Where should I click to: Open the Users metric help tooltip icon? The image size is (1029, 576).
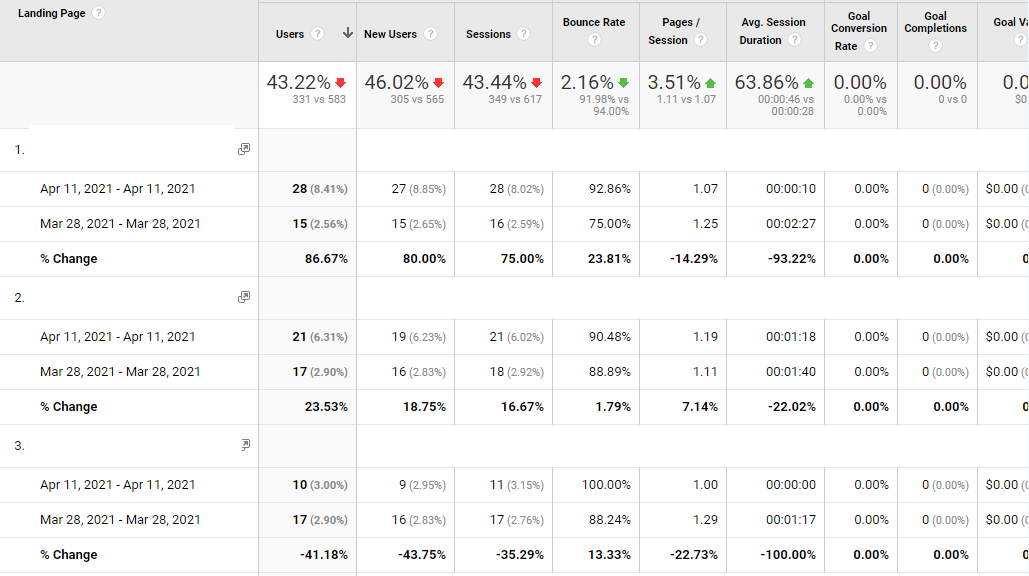(x=317, y=34)
